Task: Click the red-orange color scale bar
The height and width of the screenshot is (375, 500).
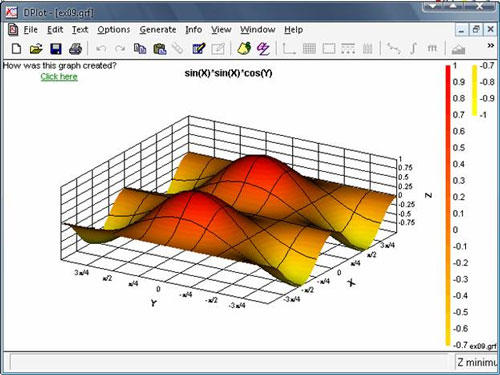Action: 448,205
